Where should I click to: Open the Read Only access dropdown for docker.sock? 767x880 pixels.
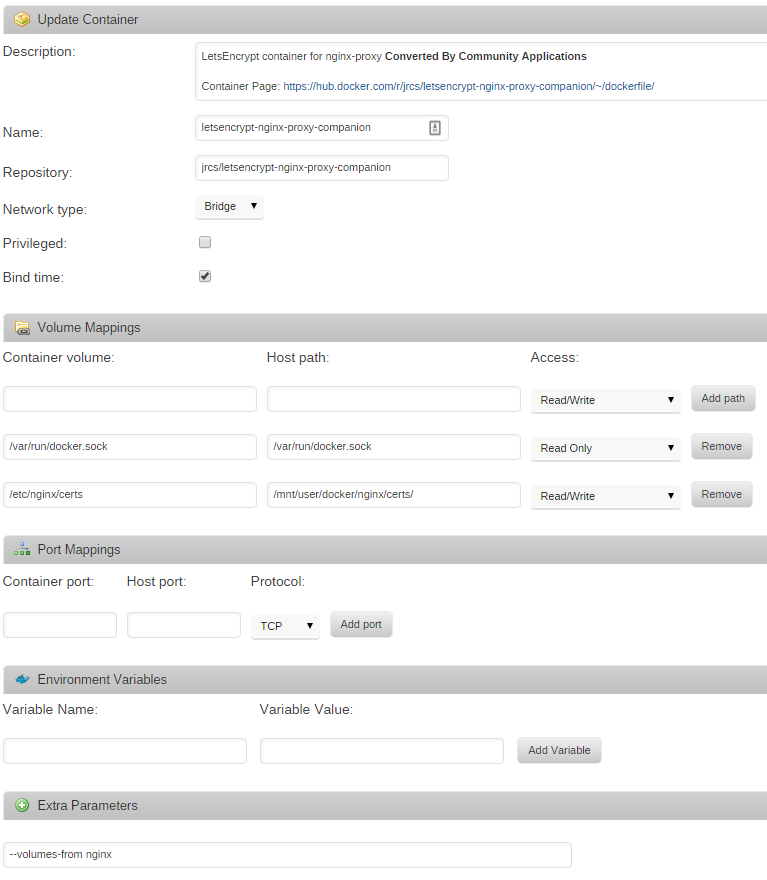tap(606, 448)
